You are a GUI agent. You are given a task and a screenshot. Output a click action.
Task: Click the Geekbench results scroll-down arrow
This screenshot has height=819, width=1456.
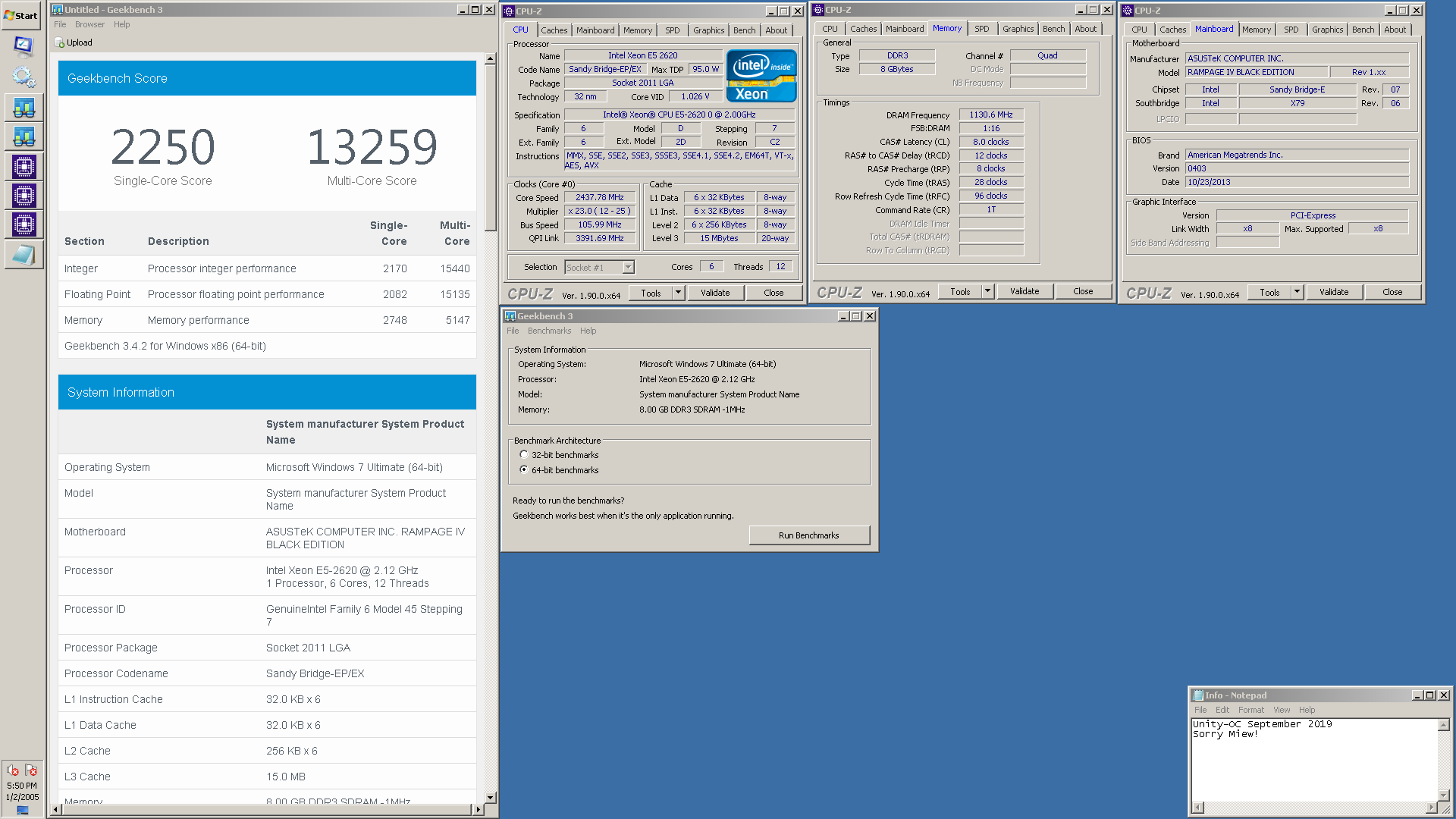click(x=491, y=798)
